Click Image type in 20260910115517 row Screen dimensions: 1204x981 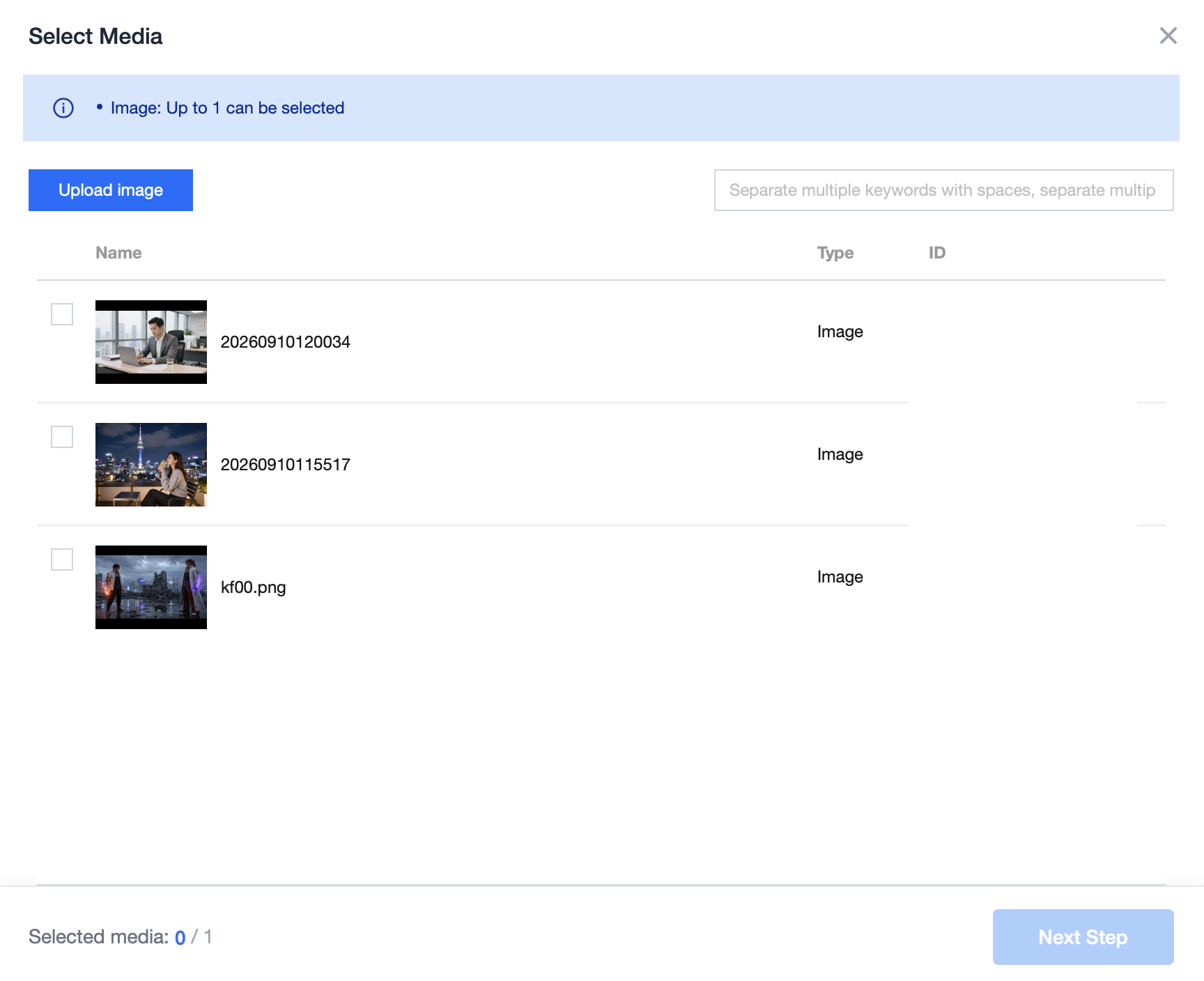840,454
